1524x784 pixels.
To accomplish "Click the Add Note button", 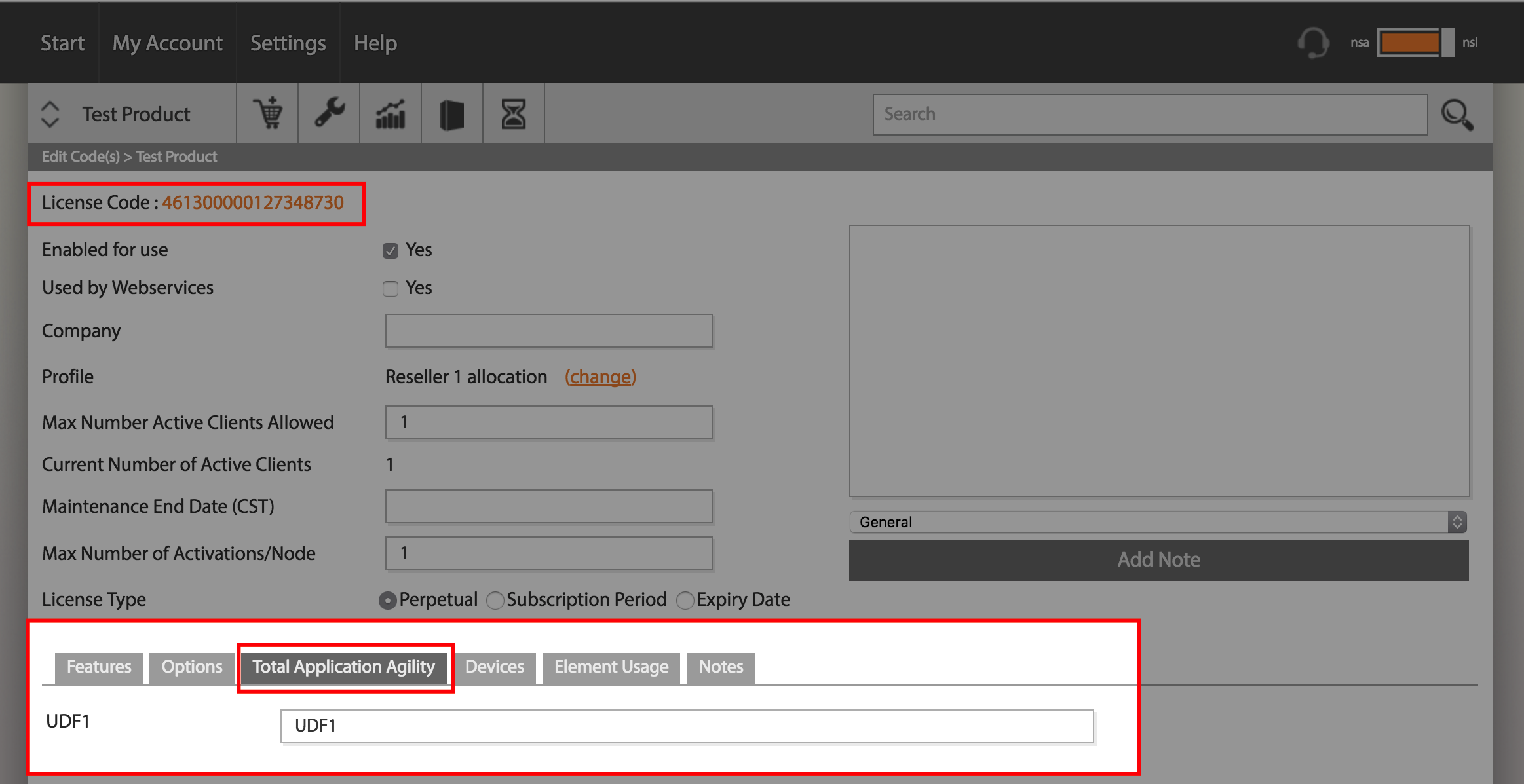I will coord(1158,560).
